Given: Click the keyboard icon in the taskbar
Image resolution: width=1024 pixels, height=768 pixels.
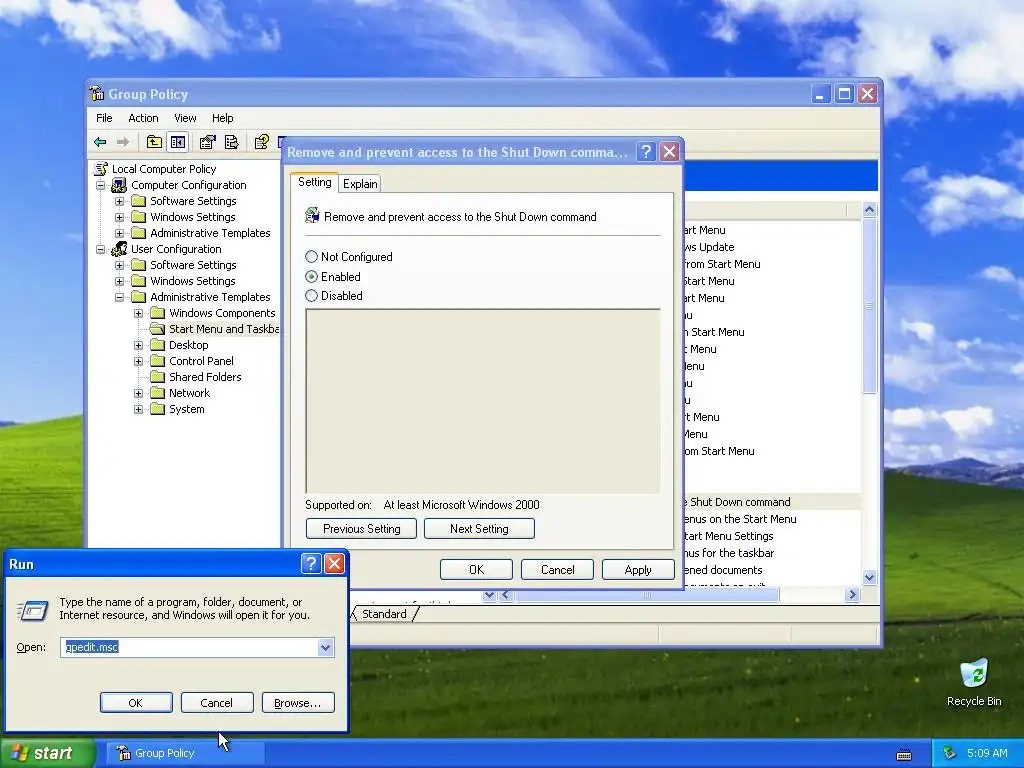Looking at the screenshot, I should [904, 754].
